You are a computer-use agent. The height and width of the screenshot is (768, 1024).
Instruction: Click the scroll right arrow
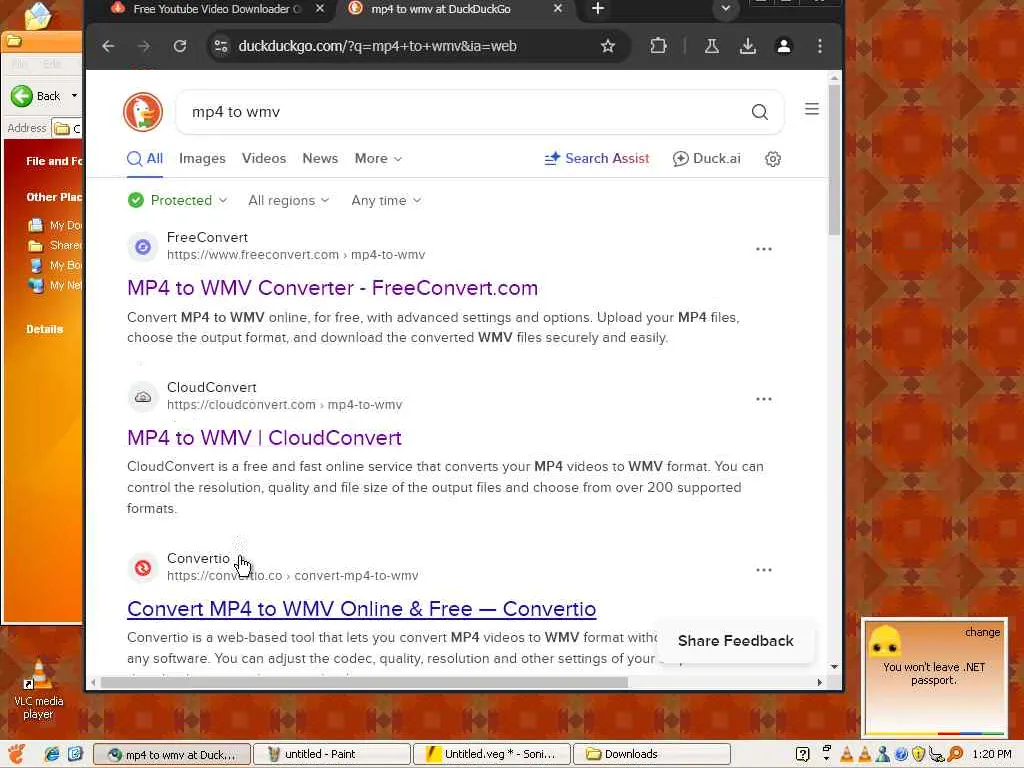coord(820,682)
